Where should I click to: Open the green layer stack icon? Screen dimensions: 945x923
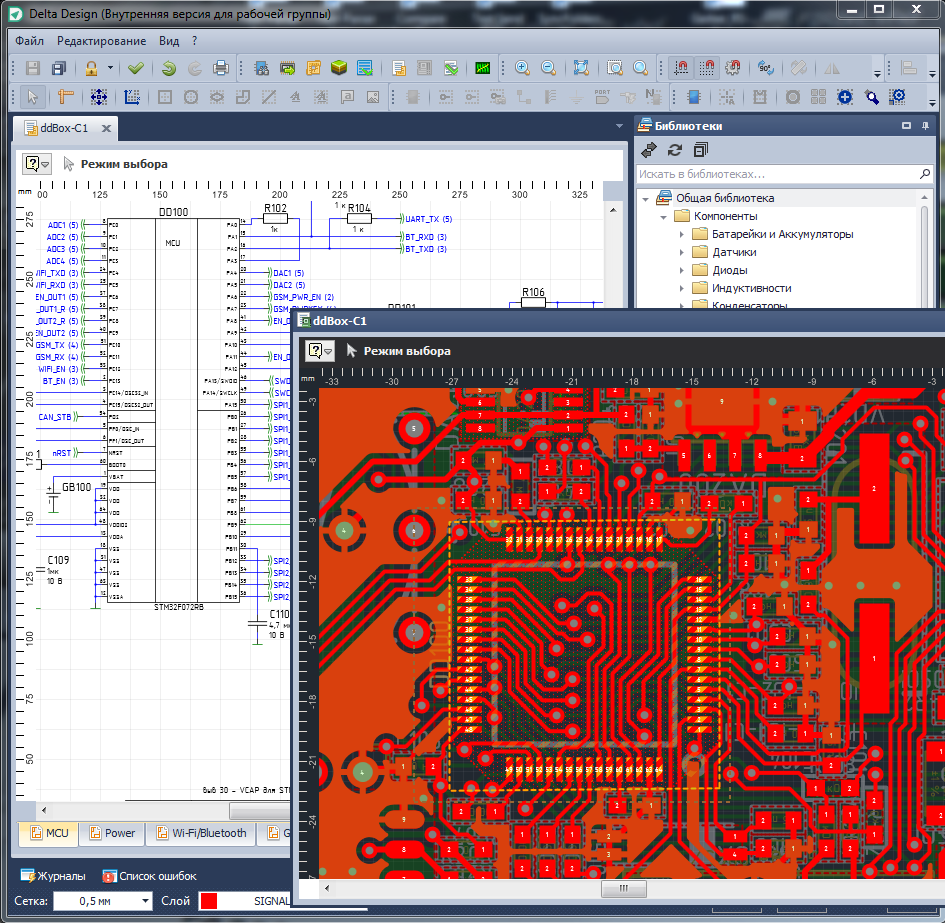tap(339, 68)
